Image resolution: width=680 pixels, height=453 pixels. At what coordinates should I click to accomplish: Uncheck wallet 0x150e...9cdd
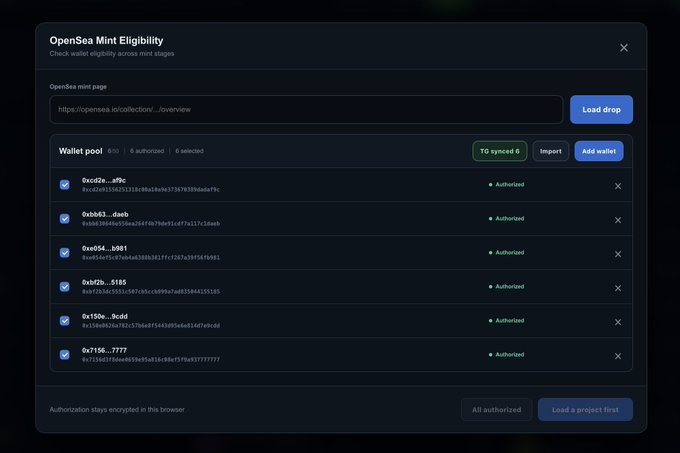click(65, 321)
